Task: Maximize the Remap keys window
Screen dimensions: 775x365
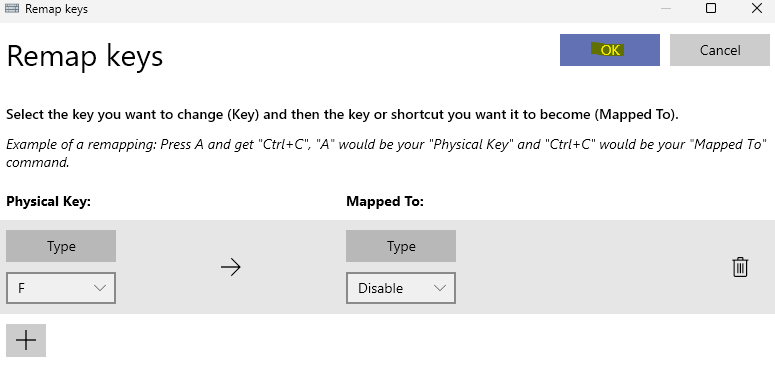Action: click(x=711, y=8)
